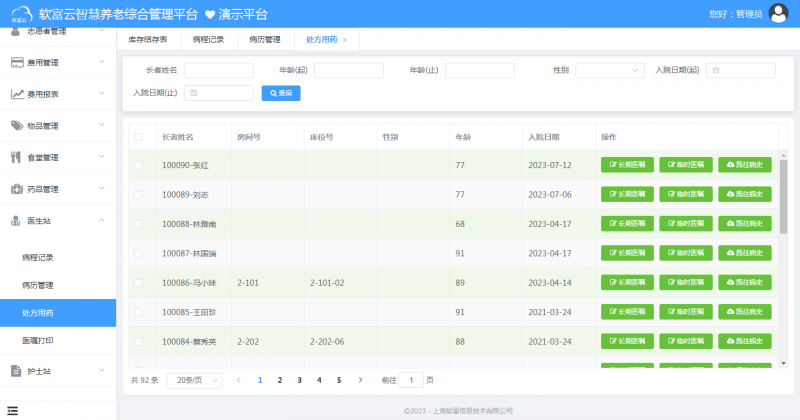800x420 pixels.
Task: Click the 费用报表 chart icon
Action: pos(17,94)
